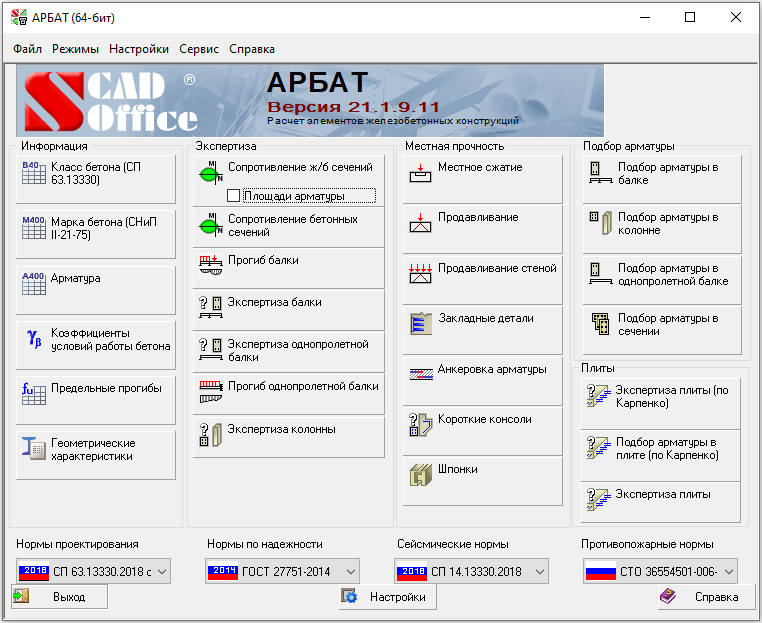This screenshot has width=762, height=623.
Task: Open the Сервис menu
Action: pos(198,48)
